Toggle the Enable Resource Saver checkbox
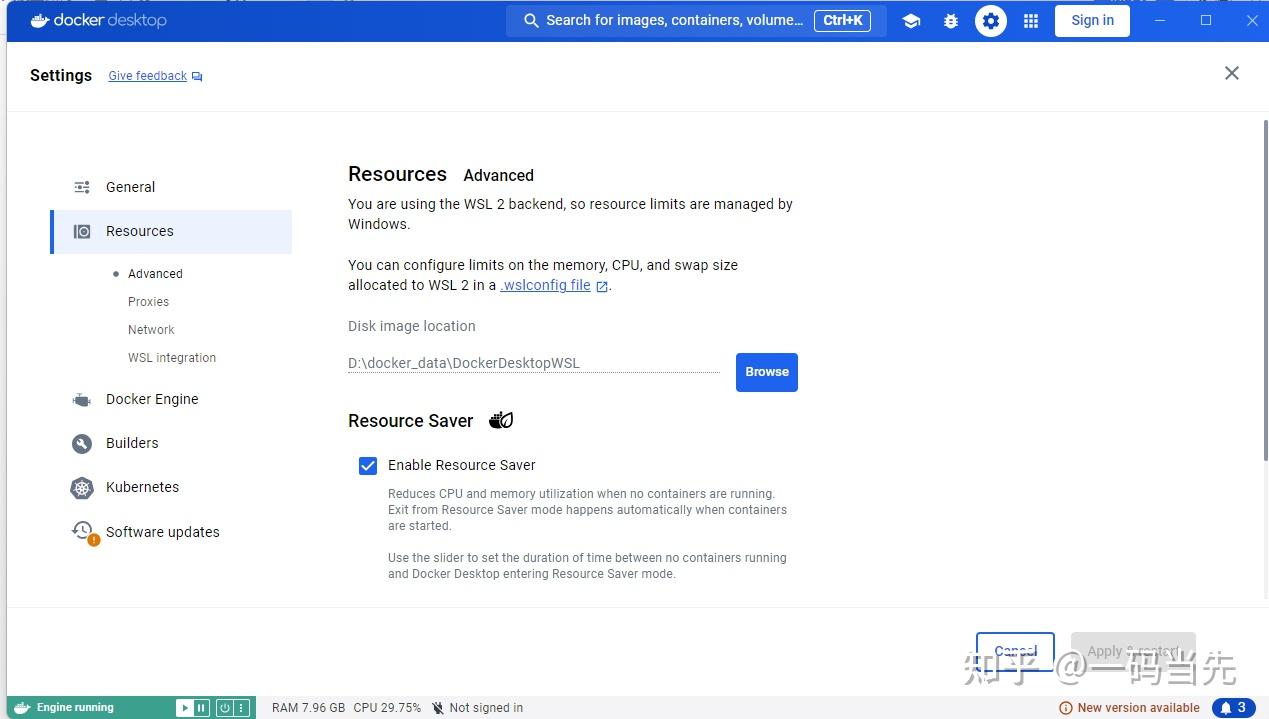 pos(368,465)
